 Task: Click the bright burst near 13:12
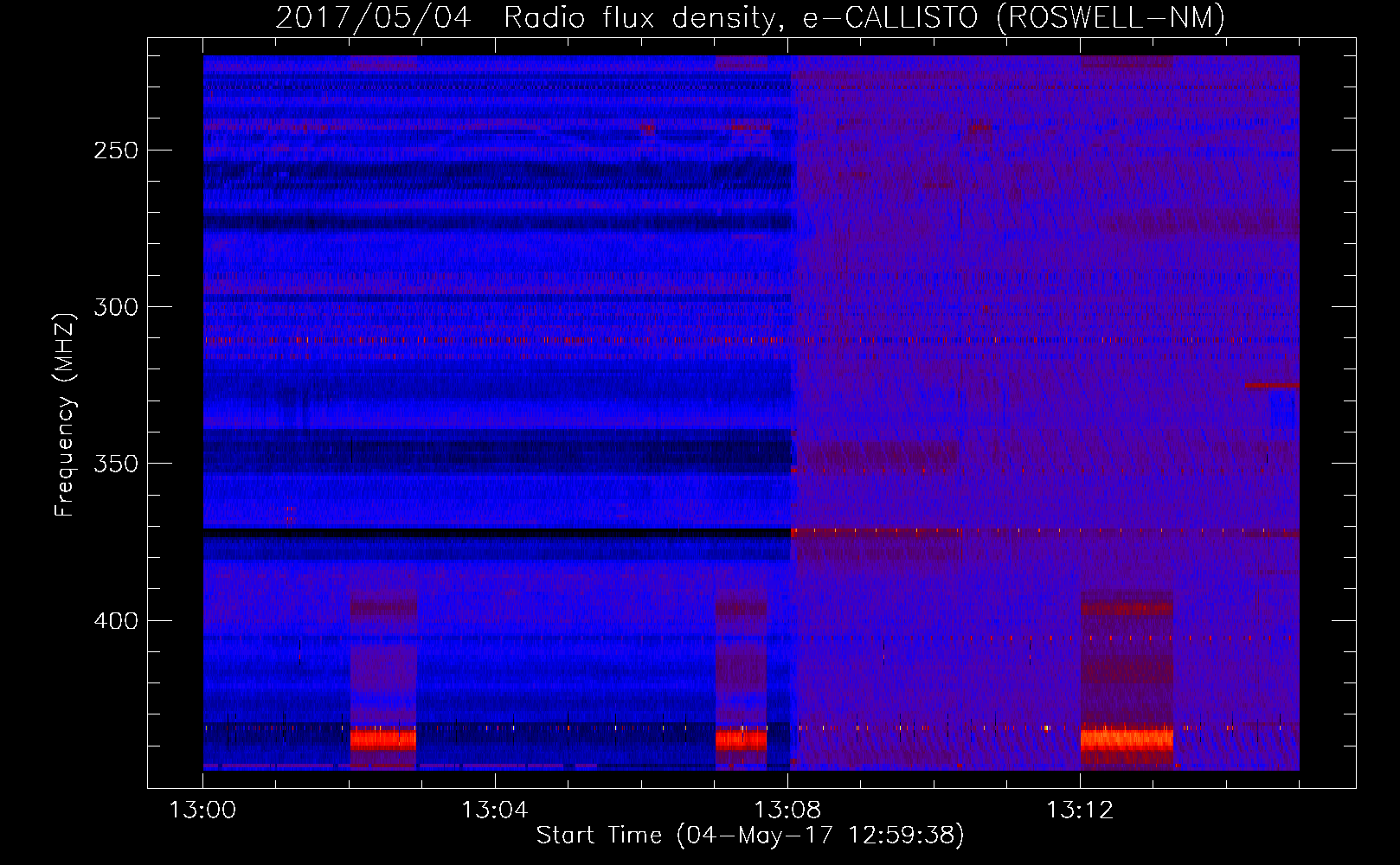pos(1127,740)
